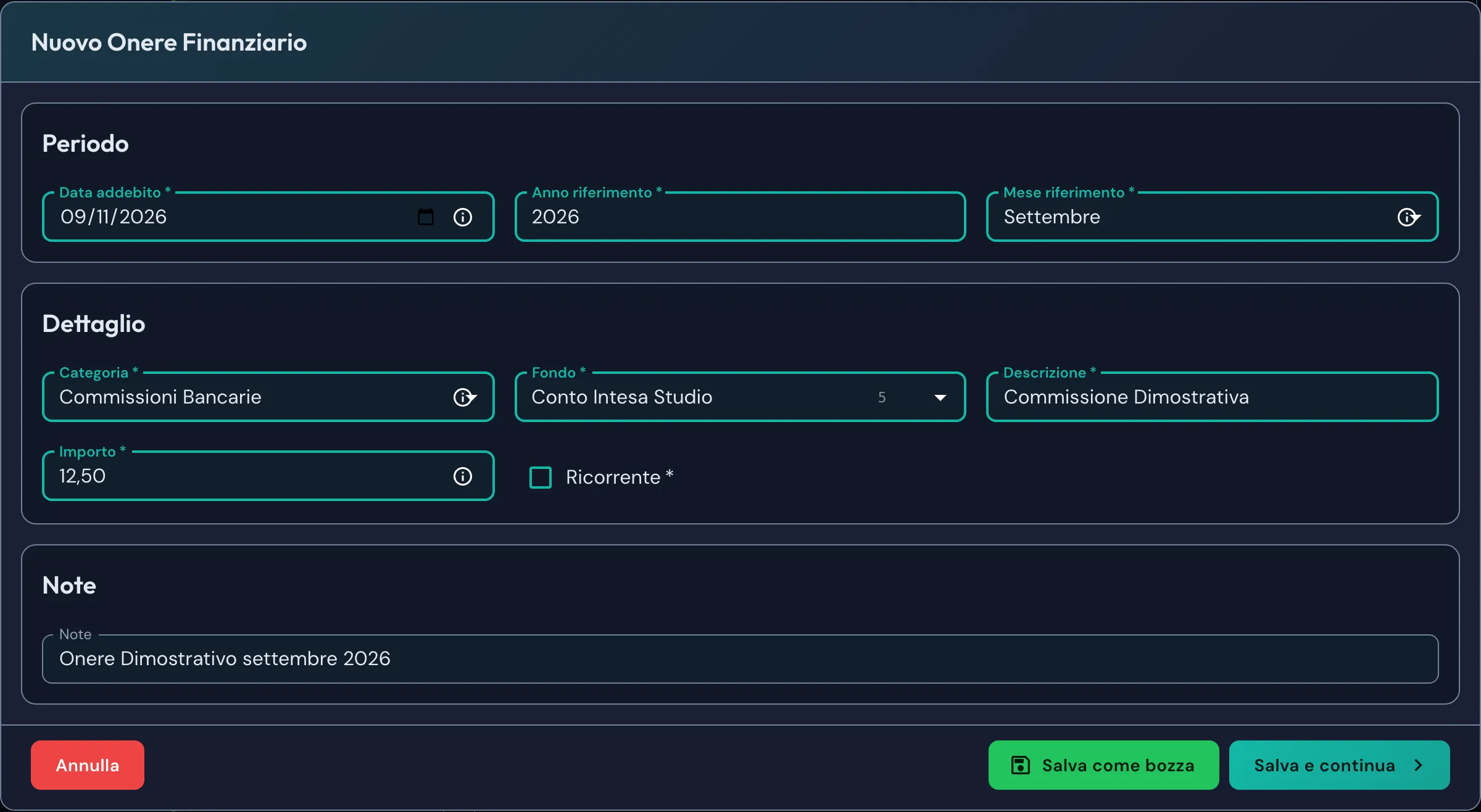Click the info icon in Importo field
1481x812 pixels.
[x=463, y=476]
